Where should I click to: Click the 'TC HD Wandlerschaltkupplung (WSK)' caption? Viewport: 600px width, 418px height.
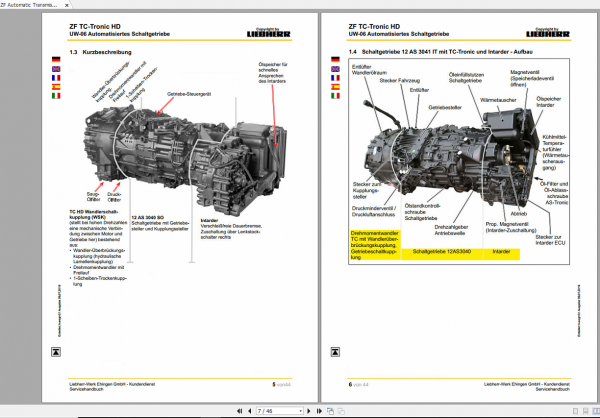click(94, 214)
